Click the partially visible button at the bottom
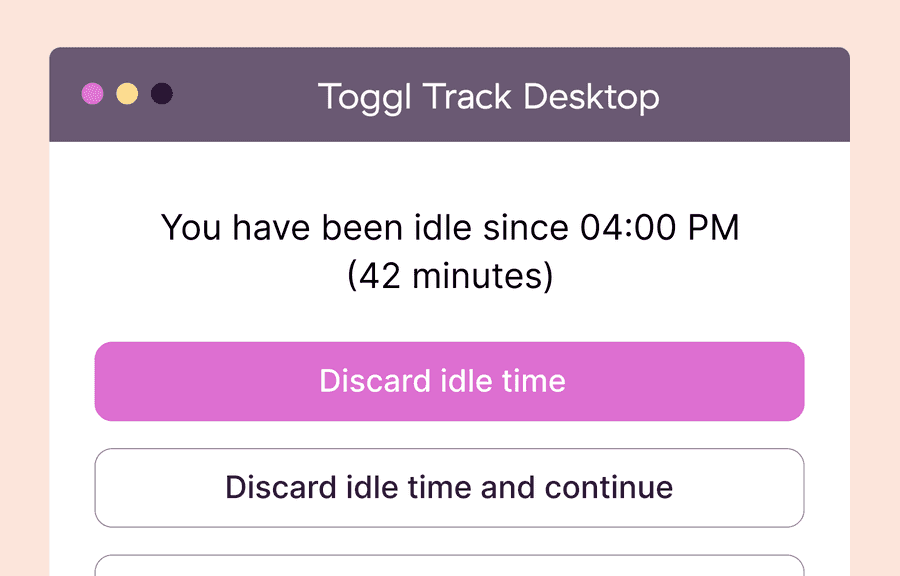 pos(449,566)
